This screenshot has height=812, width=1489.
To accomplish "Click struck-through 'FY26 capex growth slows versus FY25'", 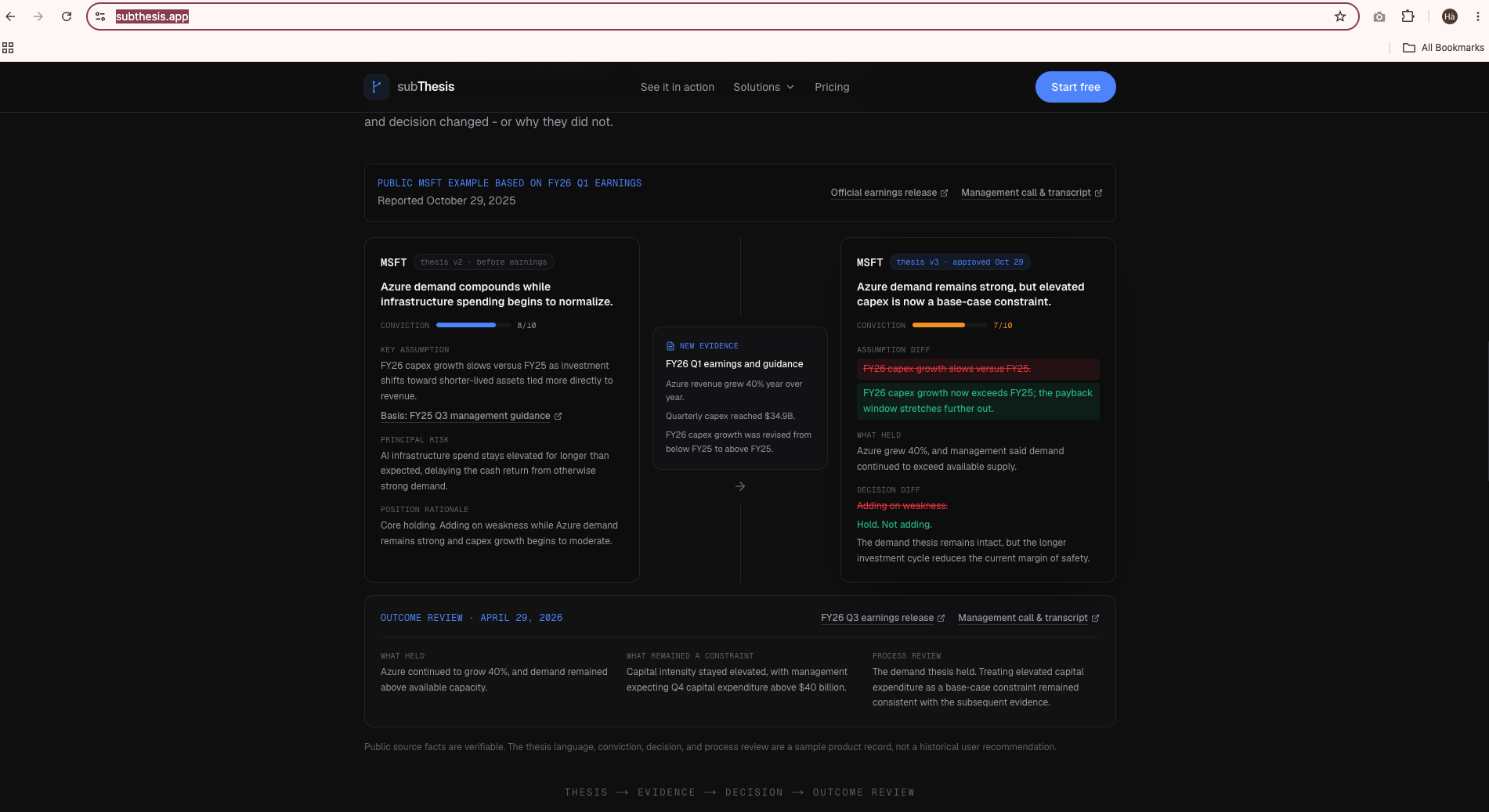I will [x=947, y=369].
